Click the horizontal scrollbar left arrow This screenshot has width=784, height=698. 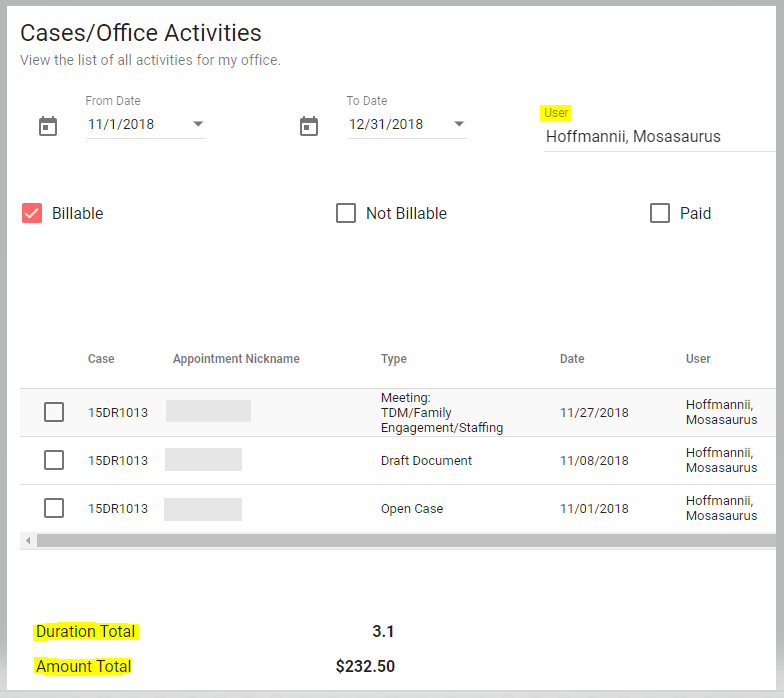click(28, 540)
